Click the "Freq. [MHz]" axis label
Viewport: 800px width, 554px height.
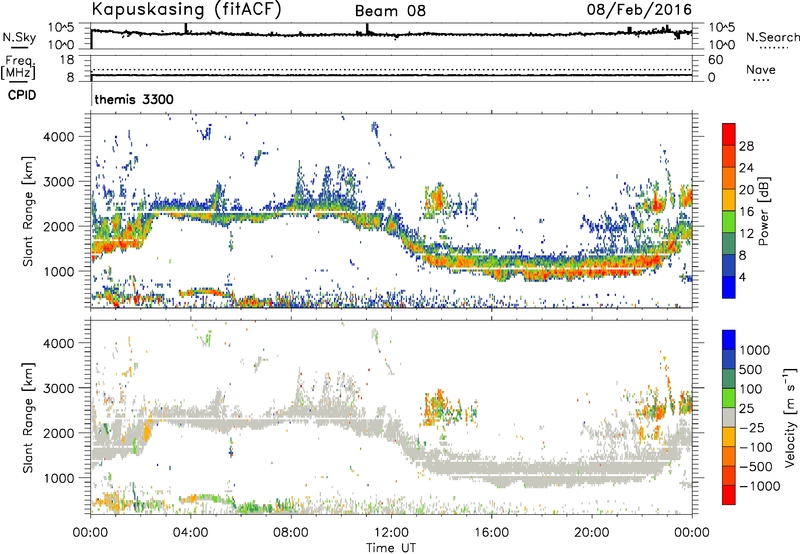pos(19,67)
